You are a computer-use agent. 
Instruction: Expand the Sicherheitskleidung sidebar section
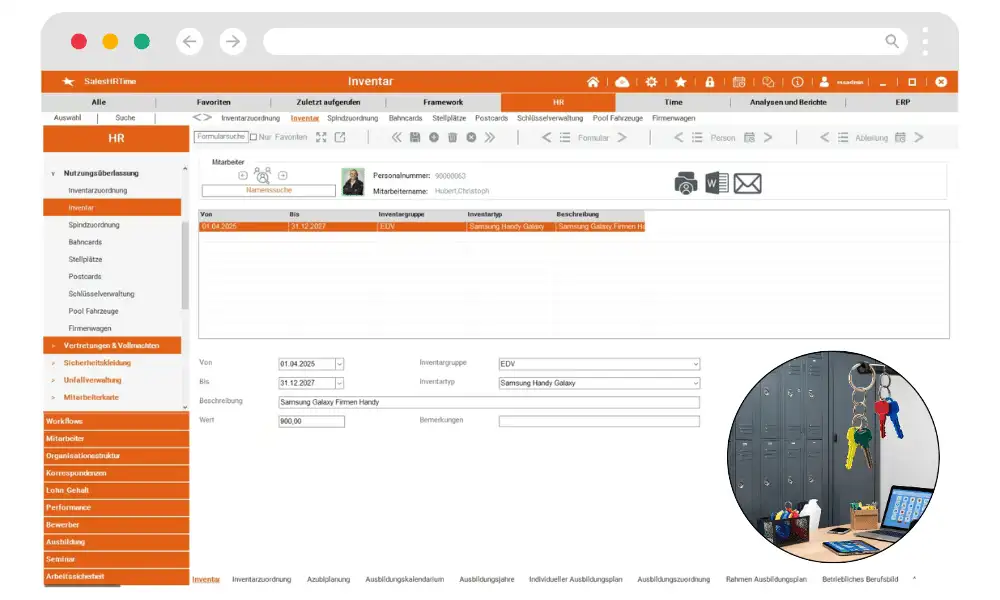[x=53, y=363]
